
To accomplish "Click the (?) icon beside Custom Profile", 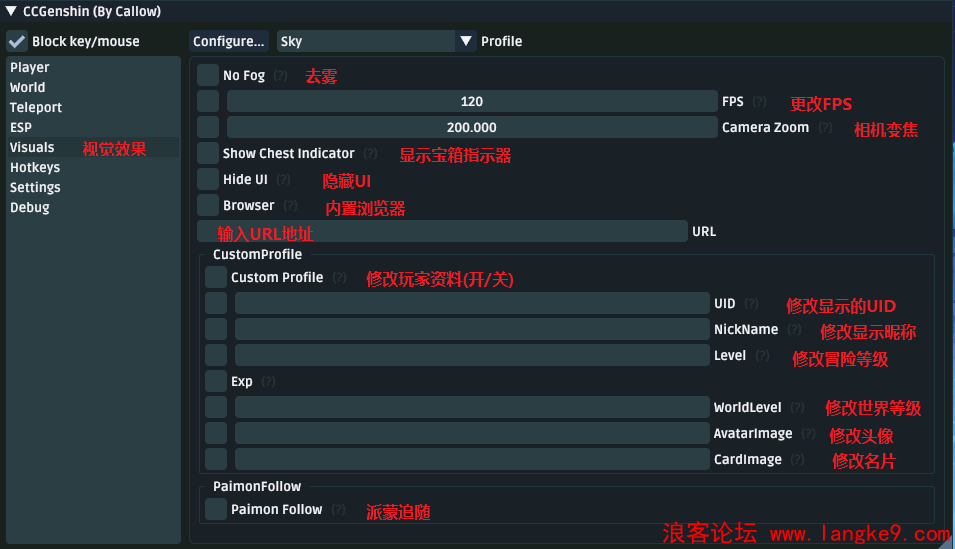I will pos(339,278).
